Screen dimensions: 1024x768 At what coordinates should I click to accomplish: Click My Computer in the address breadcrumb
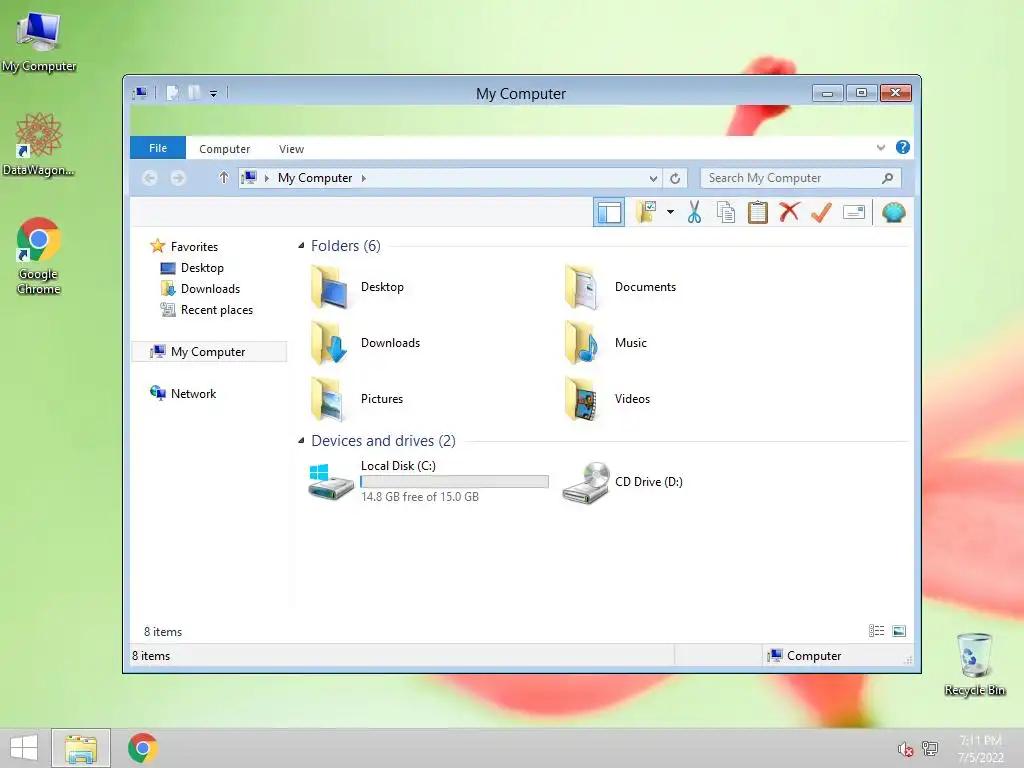(x=315, y=178)
